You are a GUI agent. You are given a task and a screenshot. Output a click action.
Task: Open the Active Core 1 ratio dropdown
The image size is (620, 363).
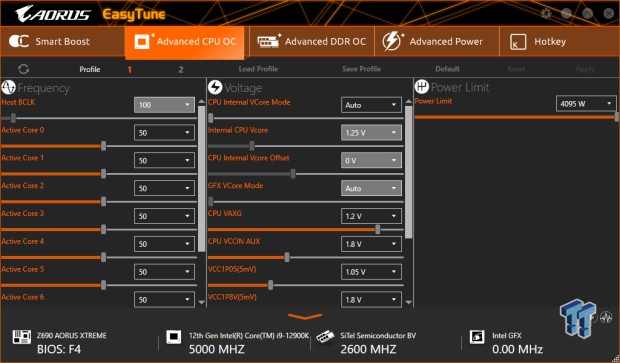pyautogui.click(x=164, y=161)
